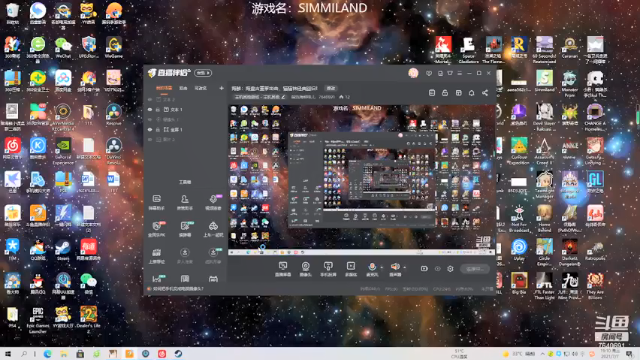
Task: Open Uplay desktop shortcut
Action: (x=519, y=250)
